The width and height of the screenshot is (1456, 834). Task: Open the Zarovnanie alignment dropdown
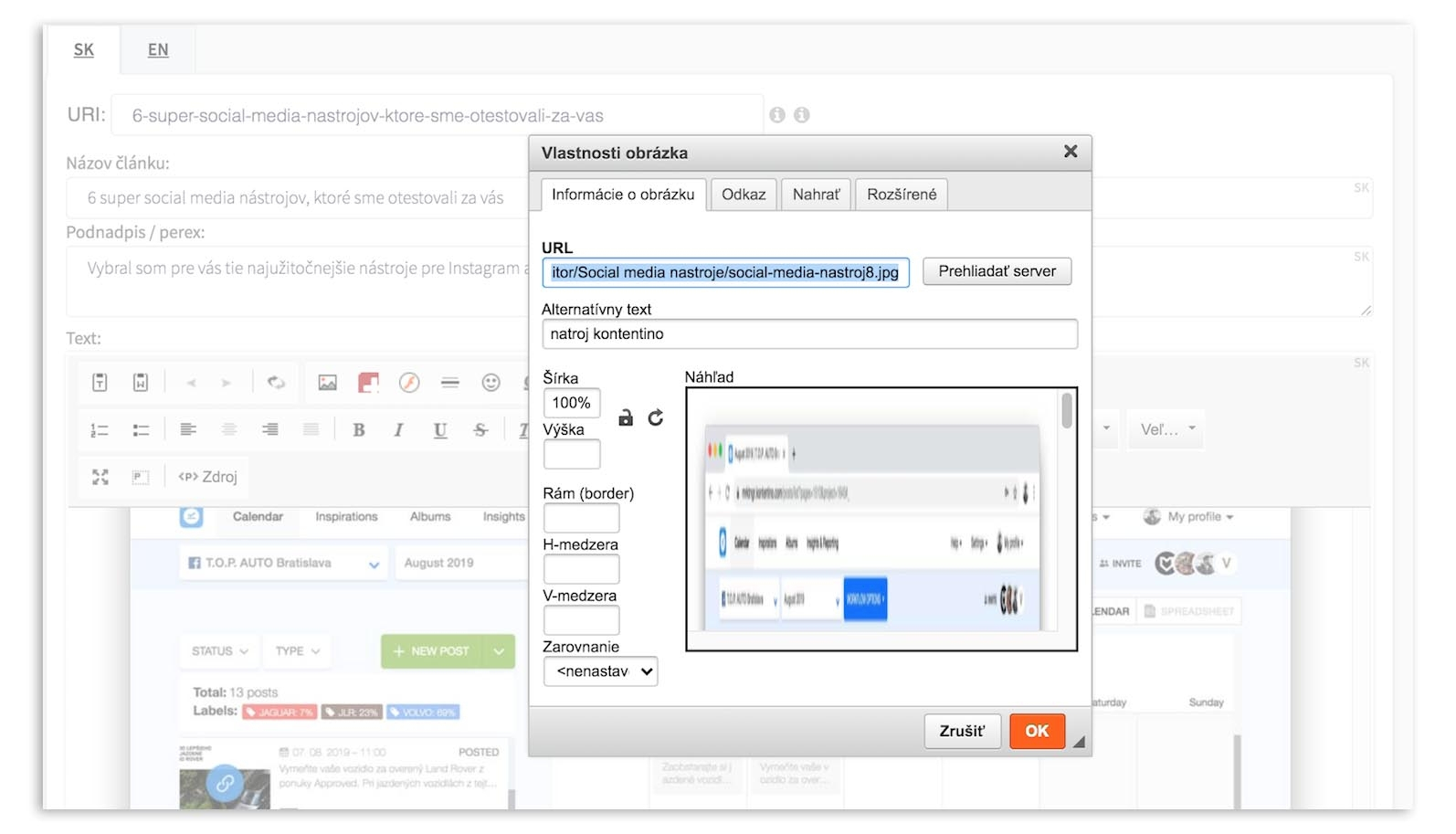(x=600, y=671)
